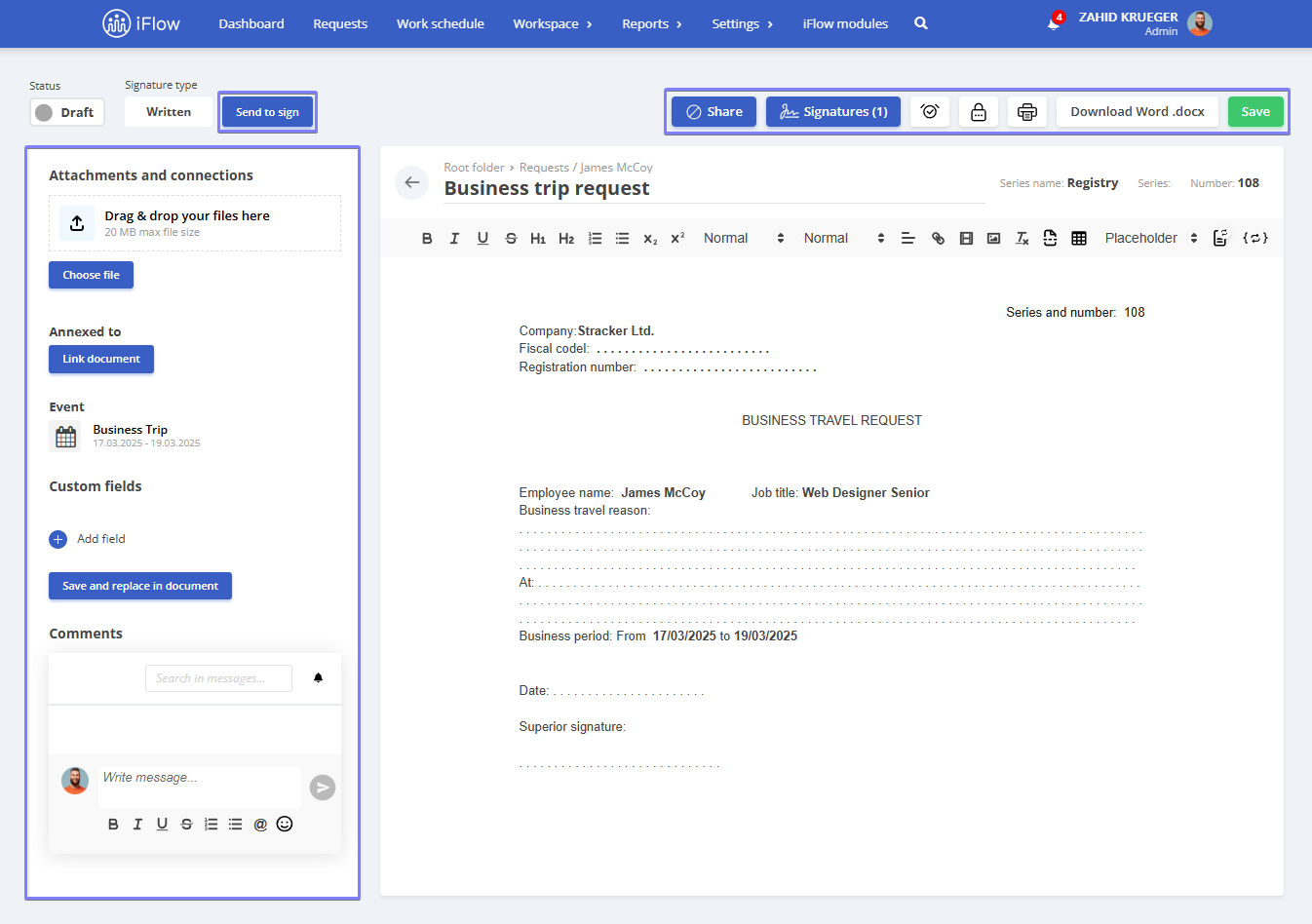Image resolution: width=1312 pixels, height=924 pixels.
Task: Share the document
Action: 714,112
